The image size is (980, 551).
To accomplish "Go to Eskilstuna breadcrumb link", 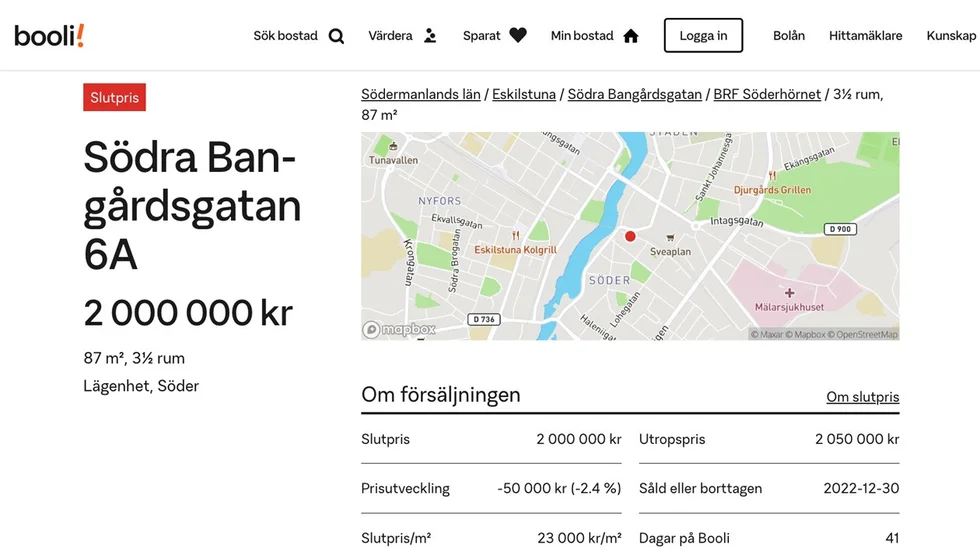I will tap(524, 94).
